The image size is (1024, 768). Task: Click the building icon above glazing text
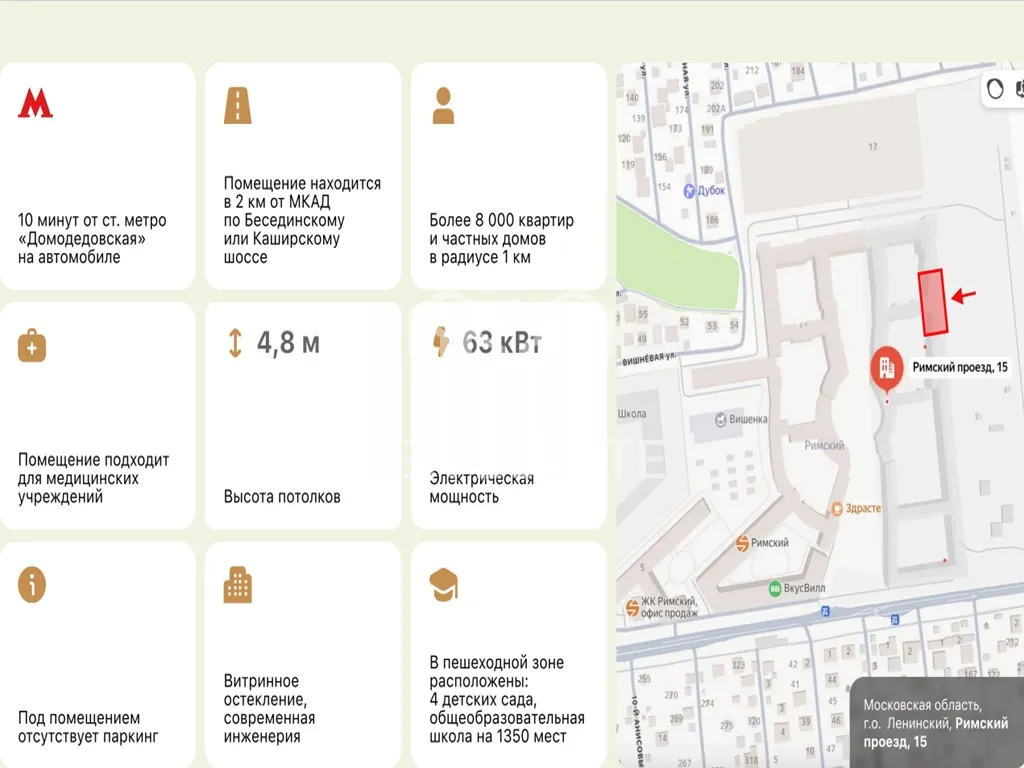pyautogui.click(x=237, y=585)
